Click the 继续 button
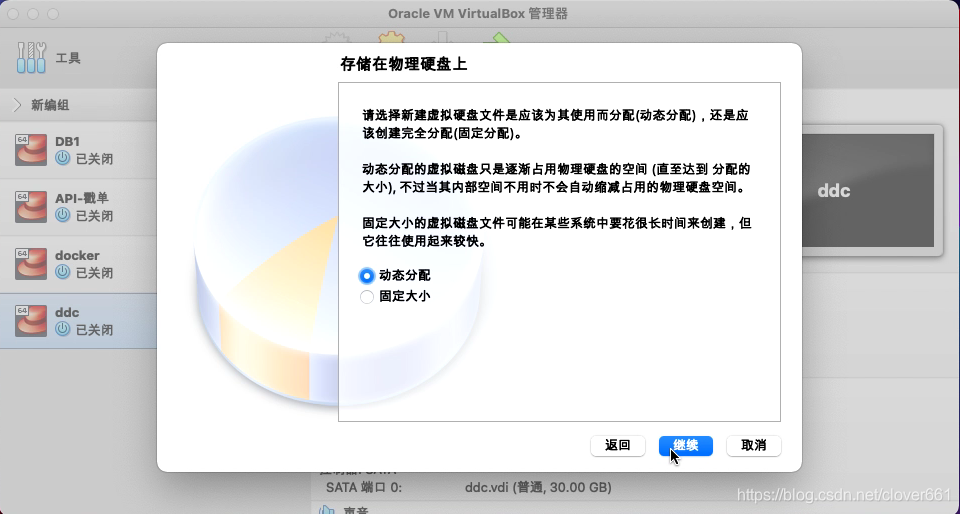This screenshot has width=960, height=514. 686,445
